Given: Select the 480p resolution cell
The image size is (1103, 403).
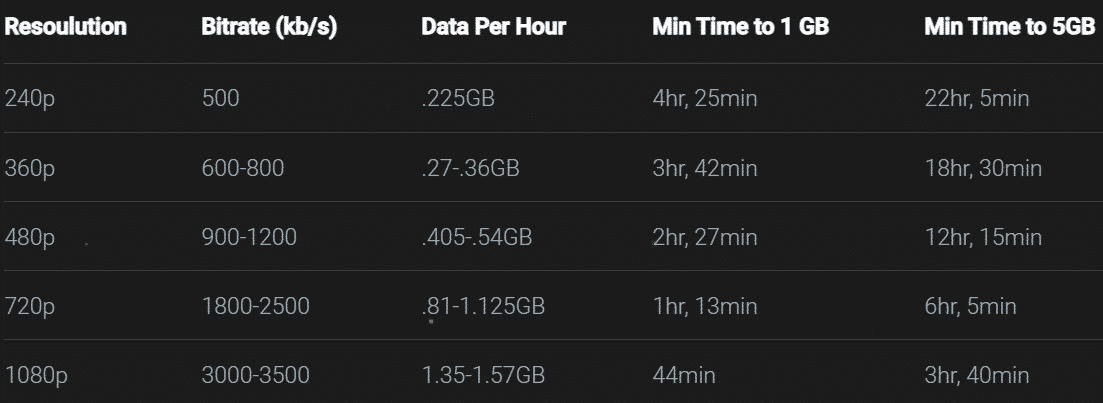Looking at the screenshot, I should (x=30, y=237).
